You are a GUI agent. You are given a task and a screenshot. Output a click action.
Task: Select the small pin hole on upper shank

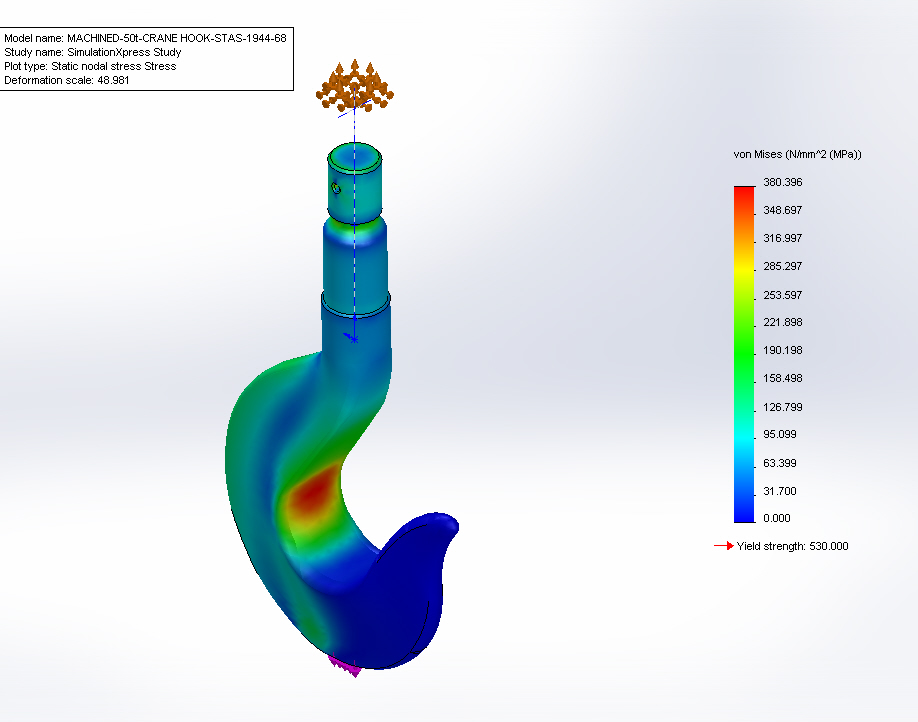335,188
